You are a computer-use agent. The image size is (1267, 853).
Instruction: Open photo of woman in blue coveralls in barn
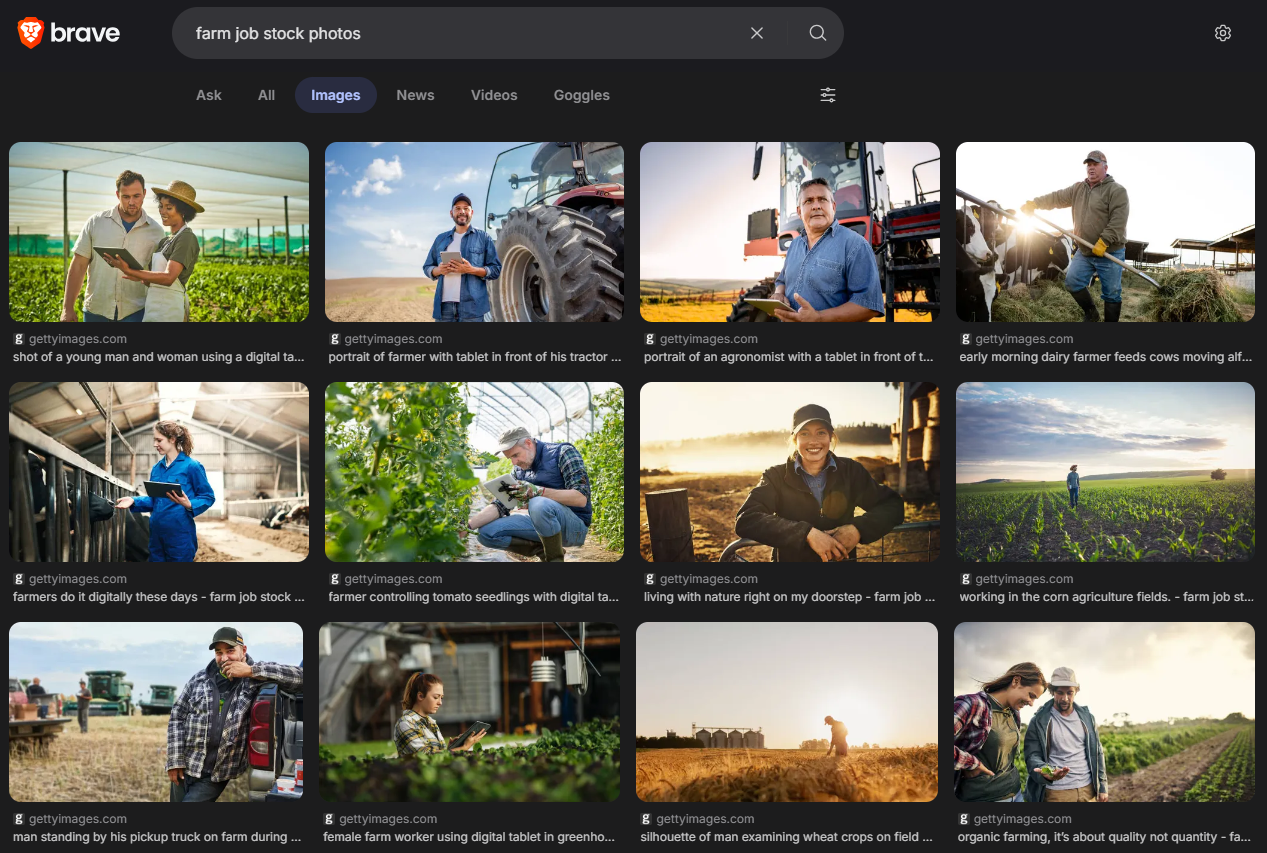[x=159, y=472]
